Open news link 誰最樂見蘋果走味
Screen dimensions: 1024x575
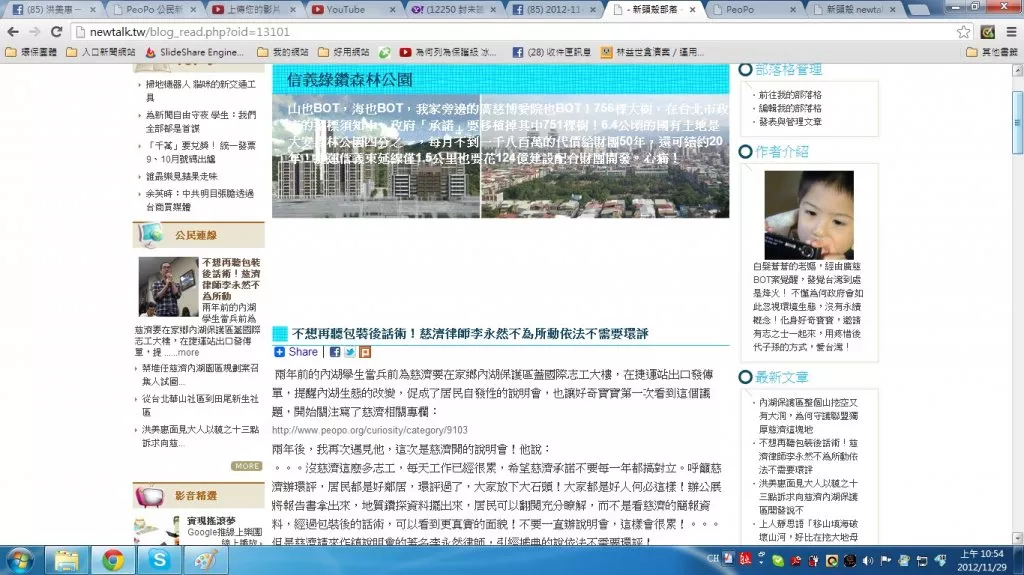(x=181, y=176)
